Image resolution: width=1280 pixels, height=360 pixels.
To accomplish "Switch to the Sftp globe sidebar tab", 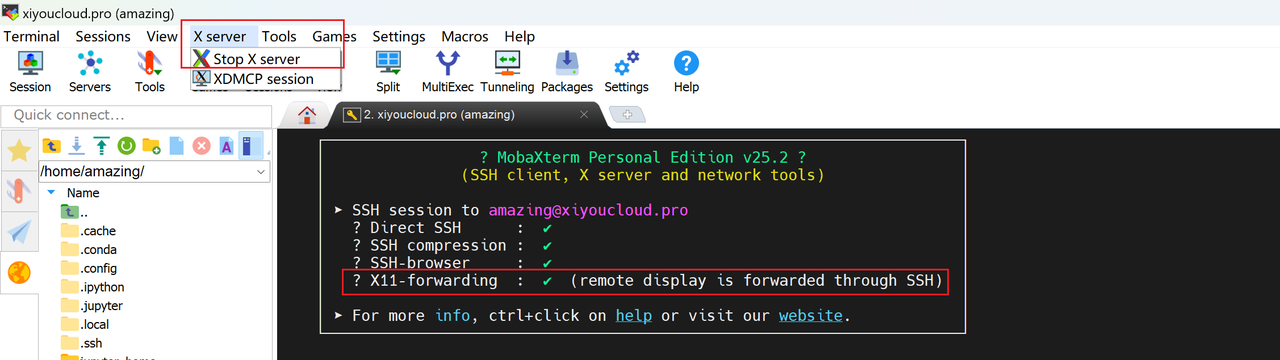I will click(x=18, y=272).
